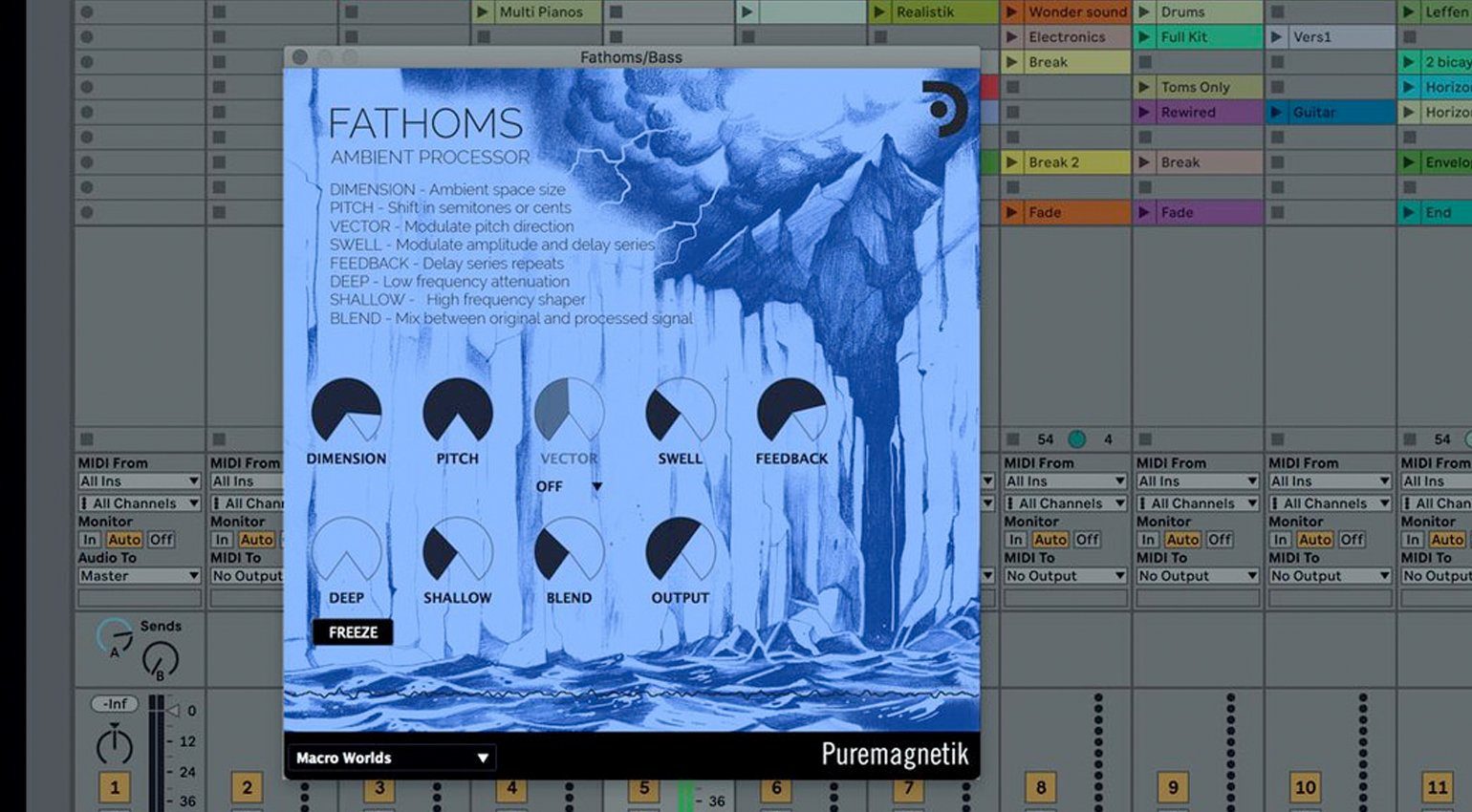The image size is (1472, 812).
Task: Set track 9 monitor to In
Action: [x=1148, y=540]
